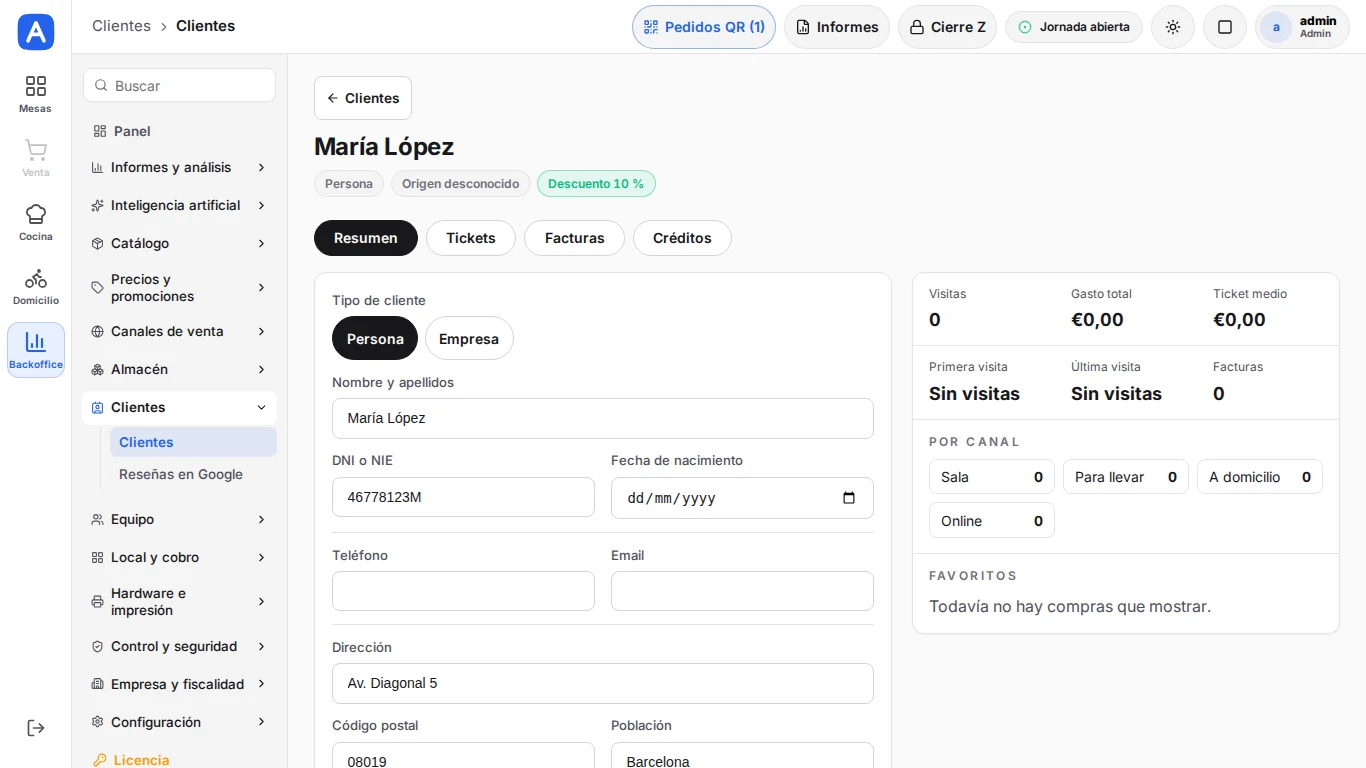This screenshot has height=768, width=1366.
Task: Expand Hardware e impresión section
Action: [179, 602]
